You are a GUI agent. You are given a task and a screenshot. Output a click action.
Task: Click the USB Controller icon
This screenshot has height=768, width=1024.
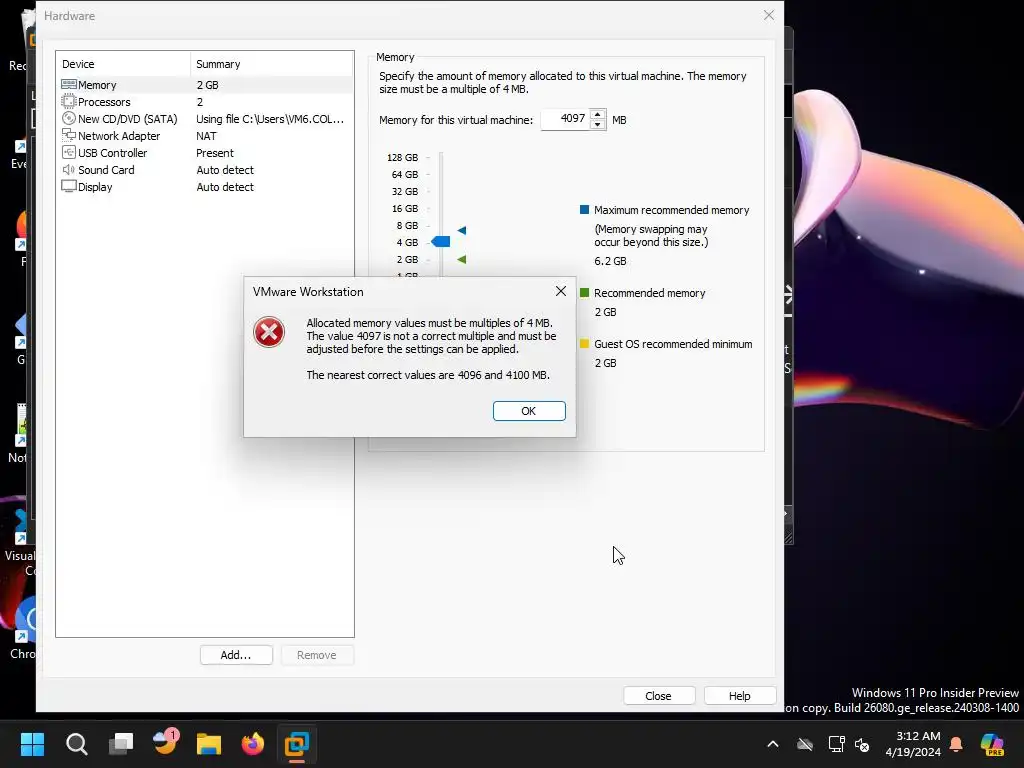(69, 152)
